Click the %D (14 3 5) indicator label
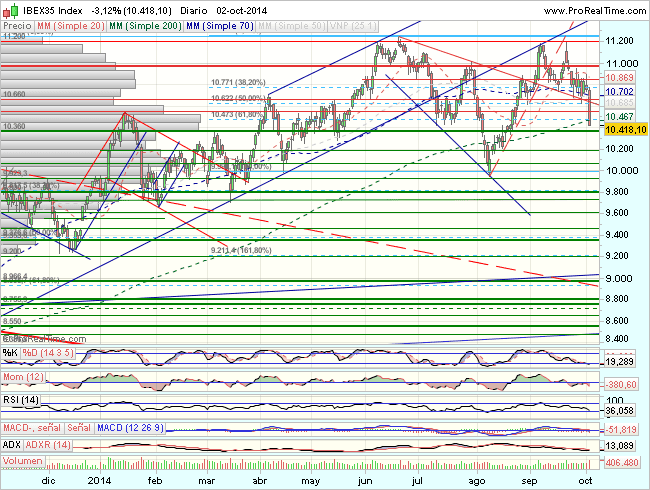This screenshot has height=490, width=650. [x=48, y=353]
